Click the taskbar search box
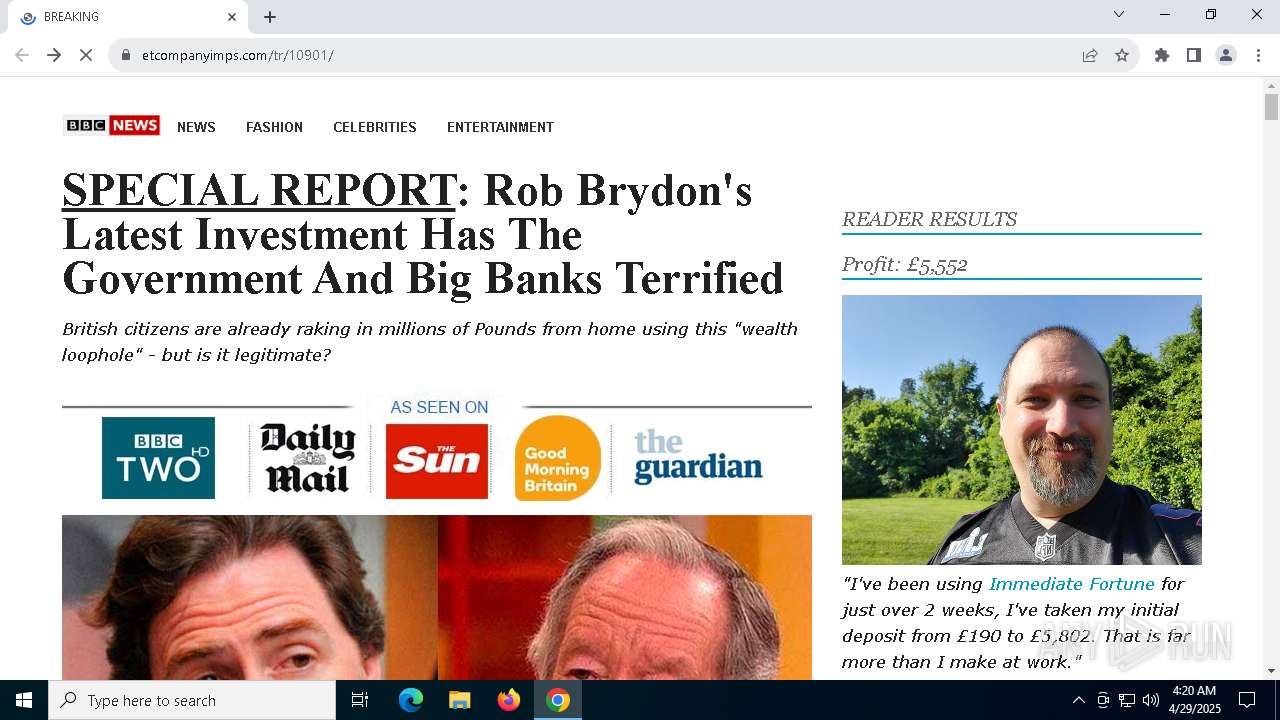Viewport: 1280px width, 720px height. tap(192, 700)
